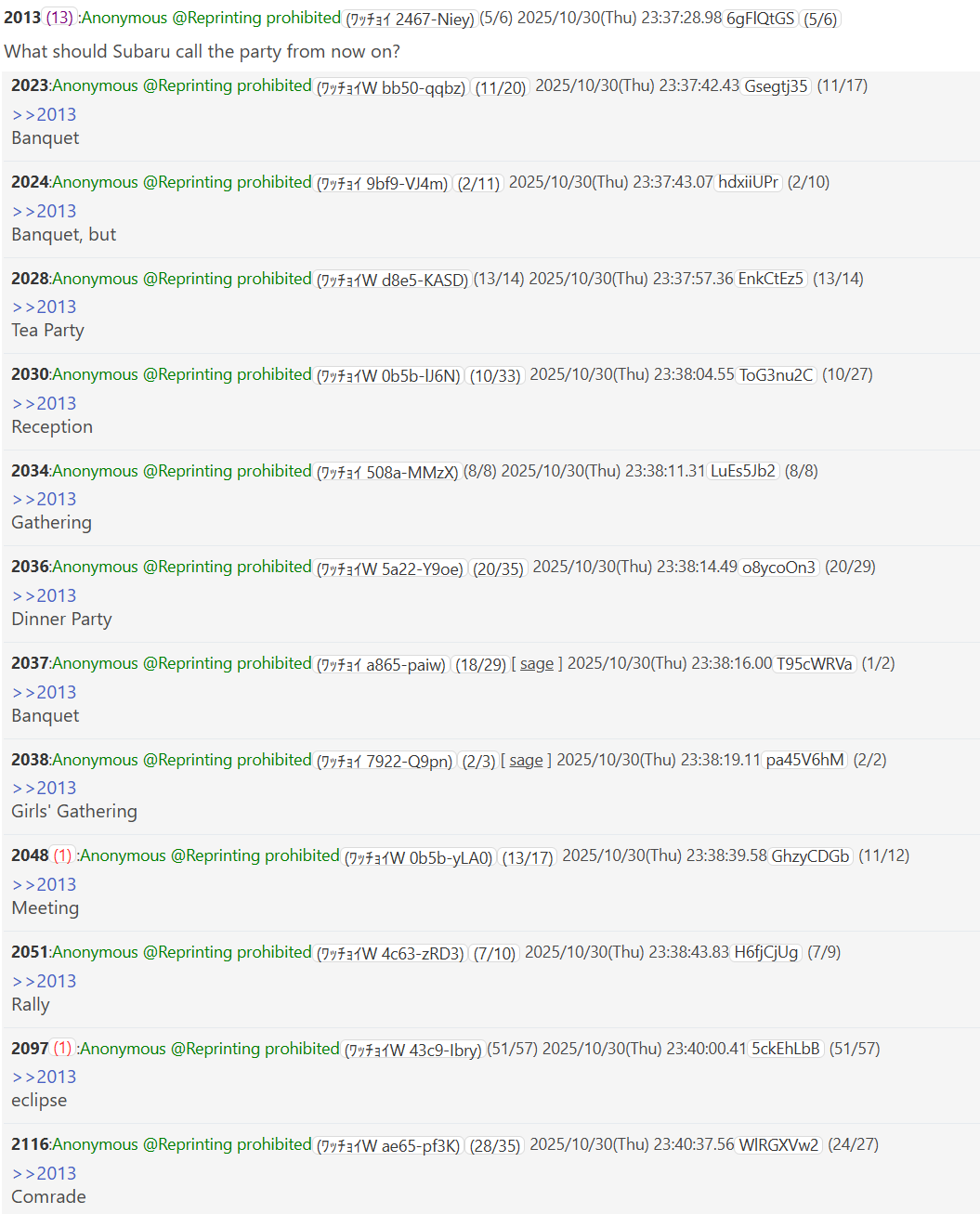
Task: Click the (1) reply count on post 2048
Action: click(x=62, y=855)
